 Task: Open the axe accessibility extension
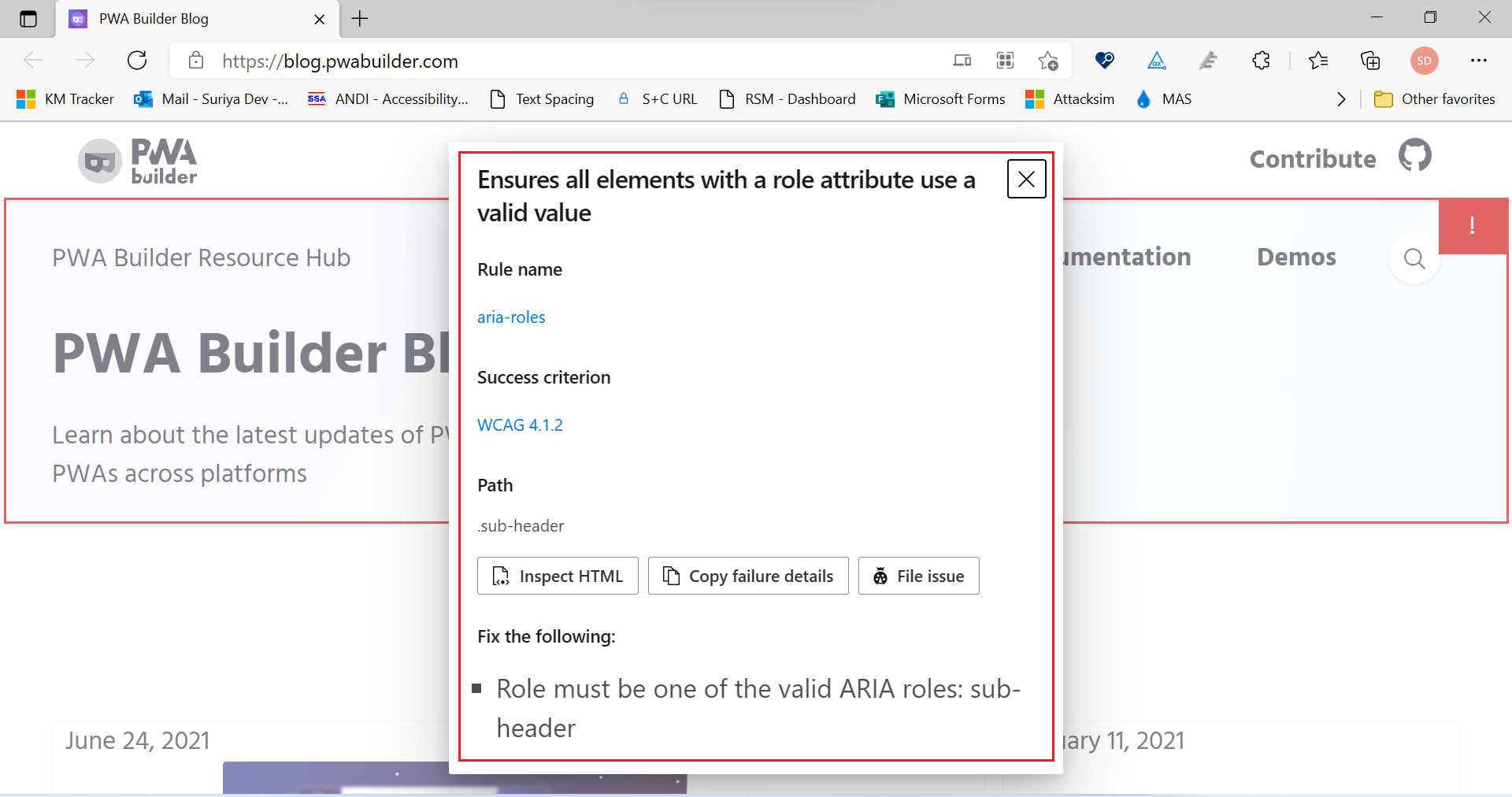pyautogui.click(x=1156, y=61)
